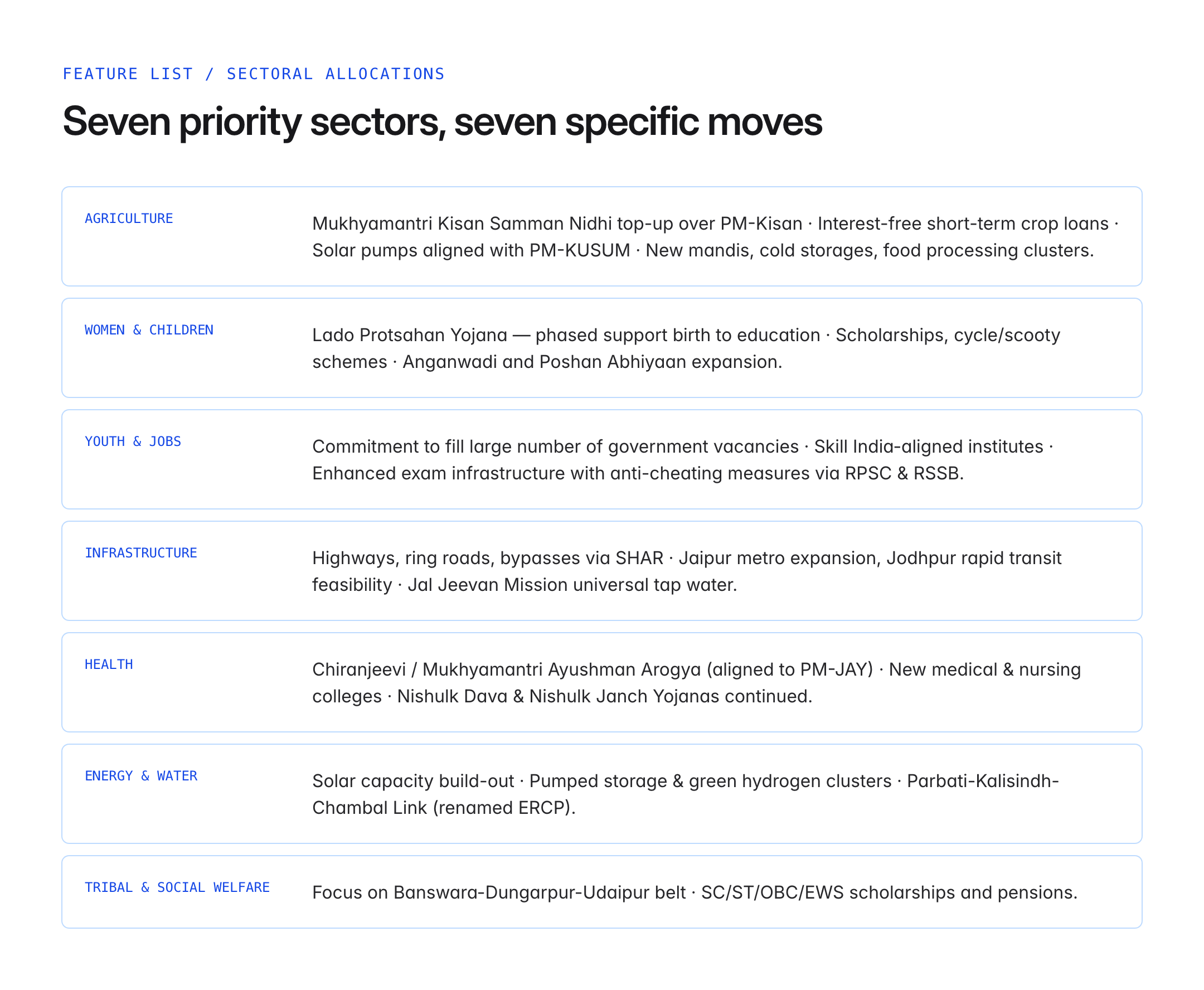
Task: Select the Parbati-Kalisindh-Chambal Link description
Action: (686, 794)
